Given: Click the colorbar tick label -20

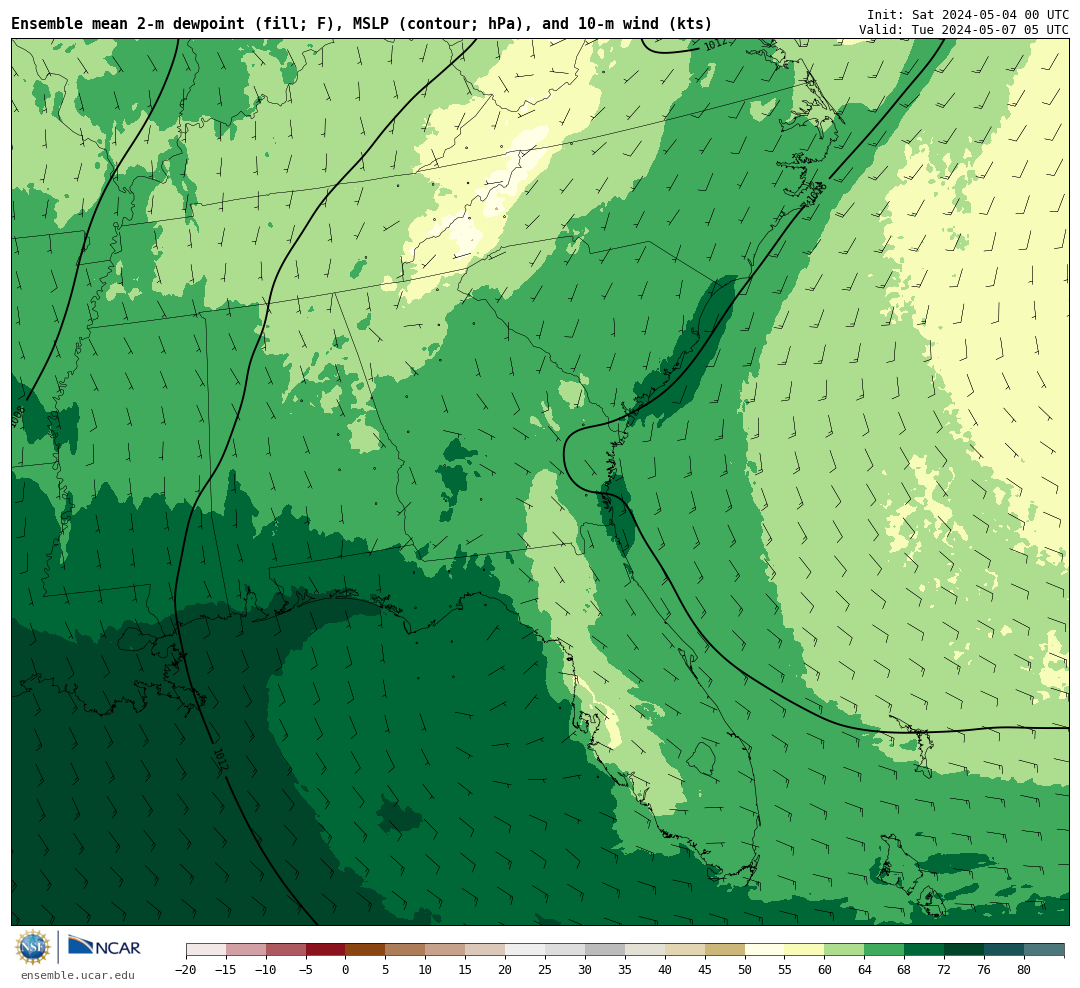Looking at the screenshot, I should tap(186, 969).
